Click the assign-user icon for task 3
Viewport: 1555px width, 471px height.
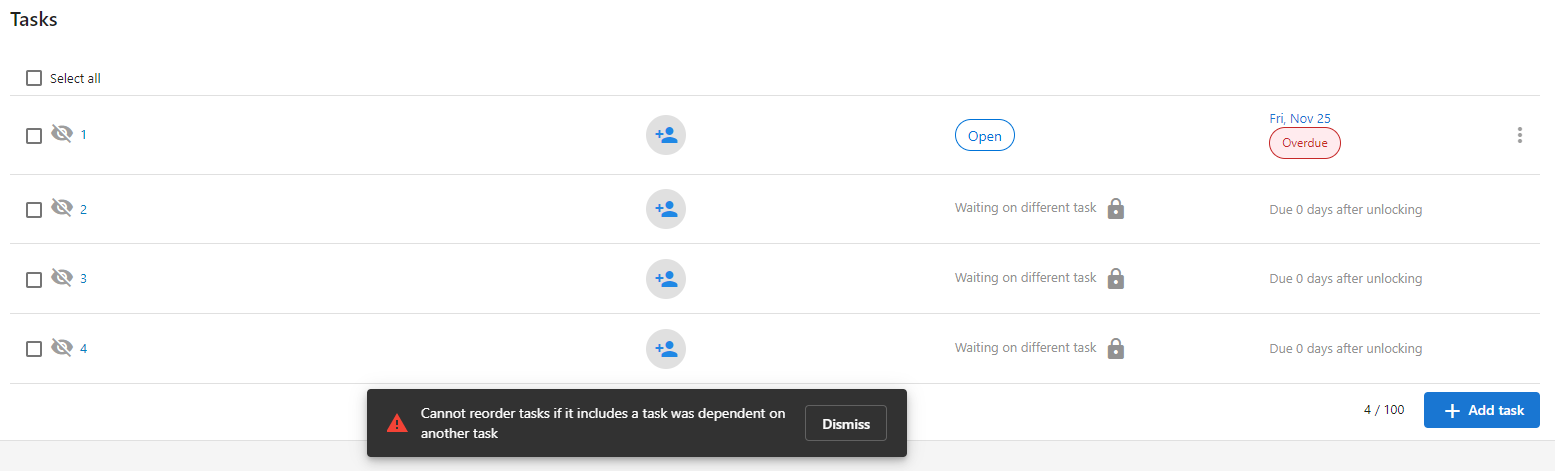[666, 279]
